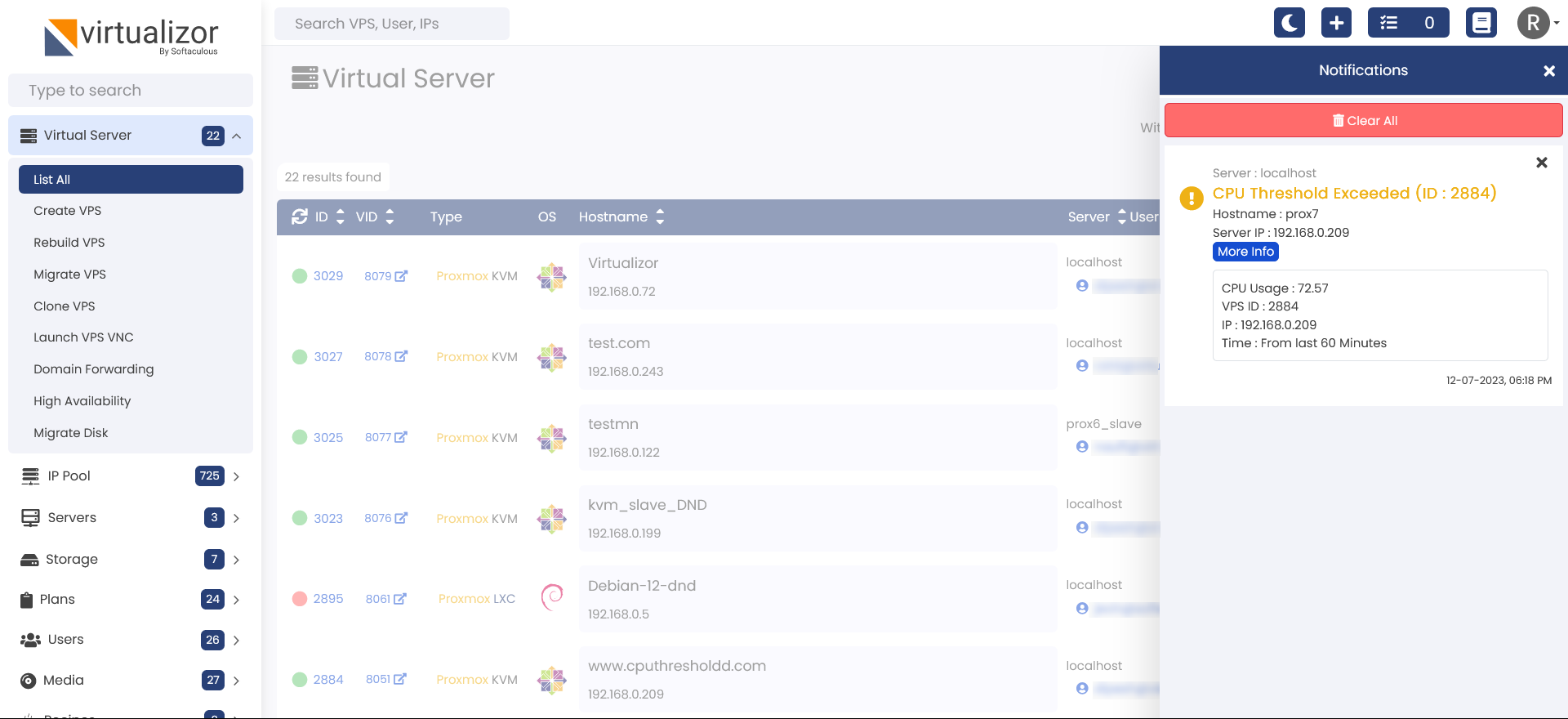
Task: Click the Users group icon
Action: (x=30, y=640)
